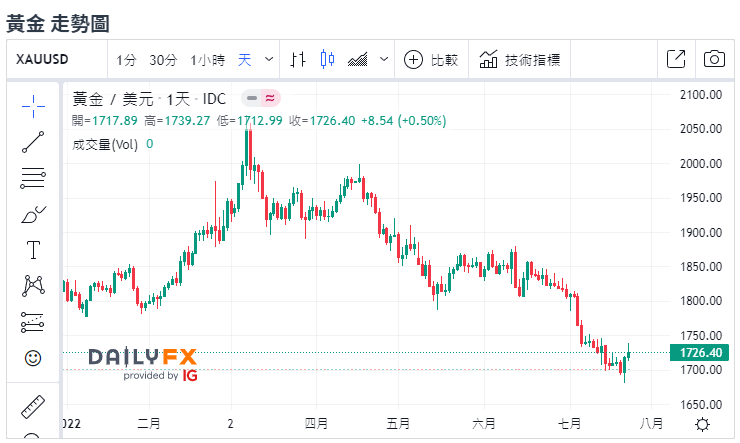Open the long position forecast tool
Image resolution: width=740 pixels, height=443 pixels.
(x=33, y=322)
